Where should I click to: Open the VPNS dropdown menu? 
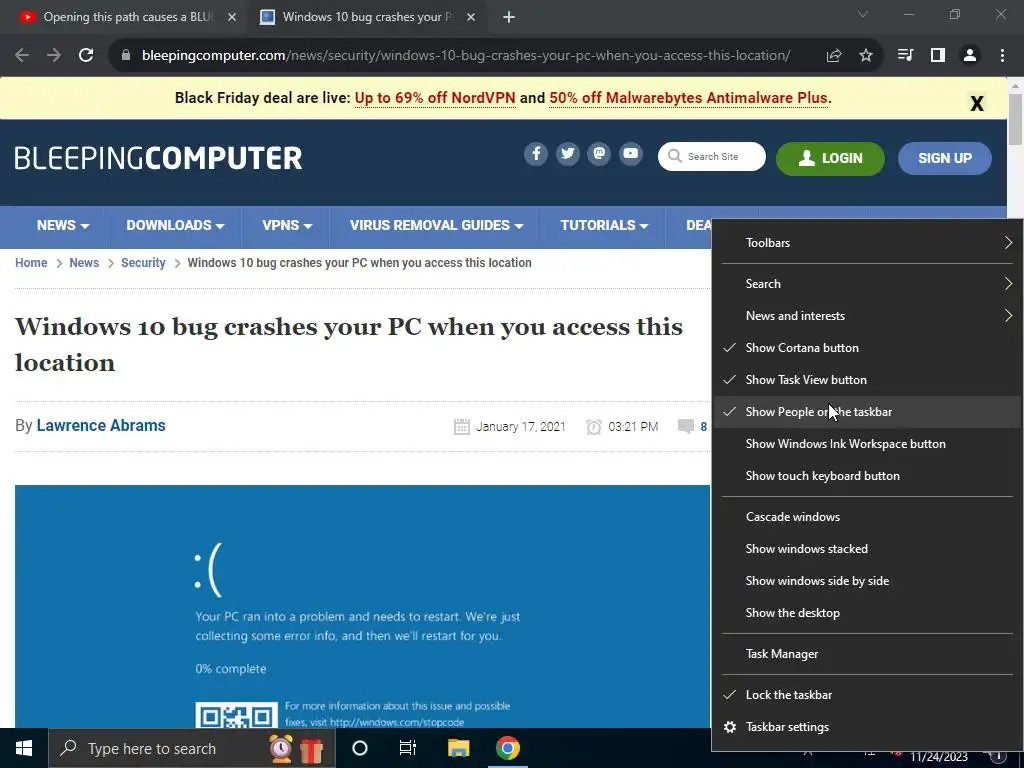(287, 225)
